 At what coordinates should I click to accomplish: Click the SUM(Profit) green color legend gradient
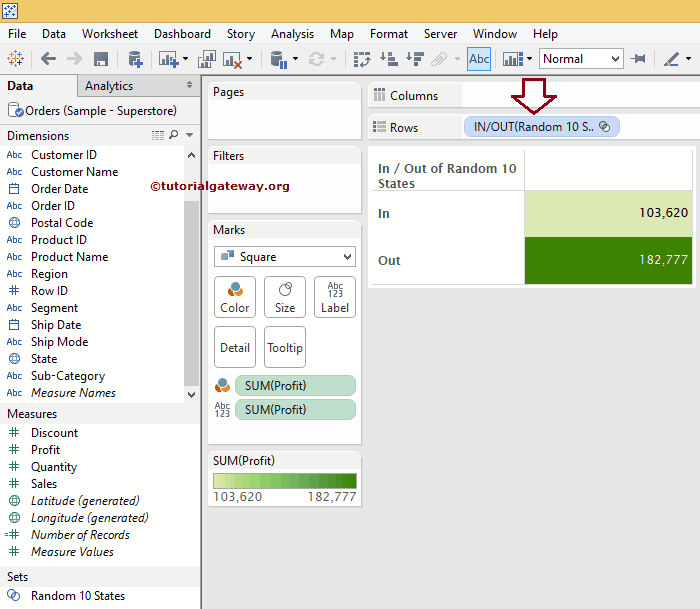click(x=284, y=481)
